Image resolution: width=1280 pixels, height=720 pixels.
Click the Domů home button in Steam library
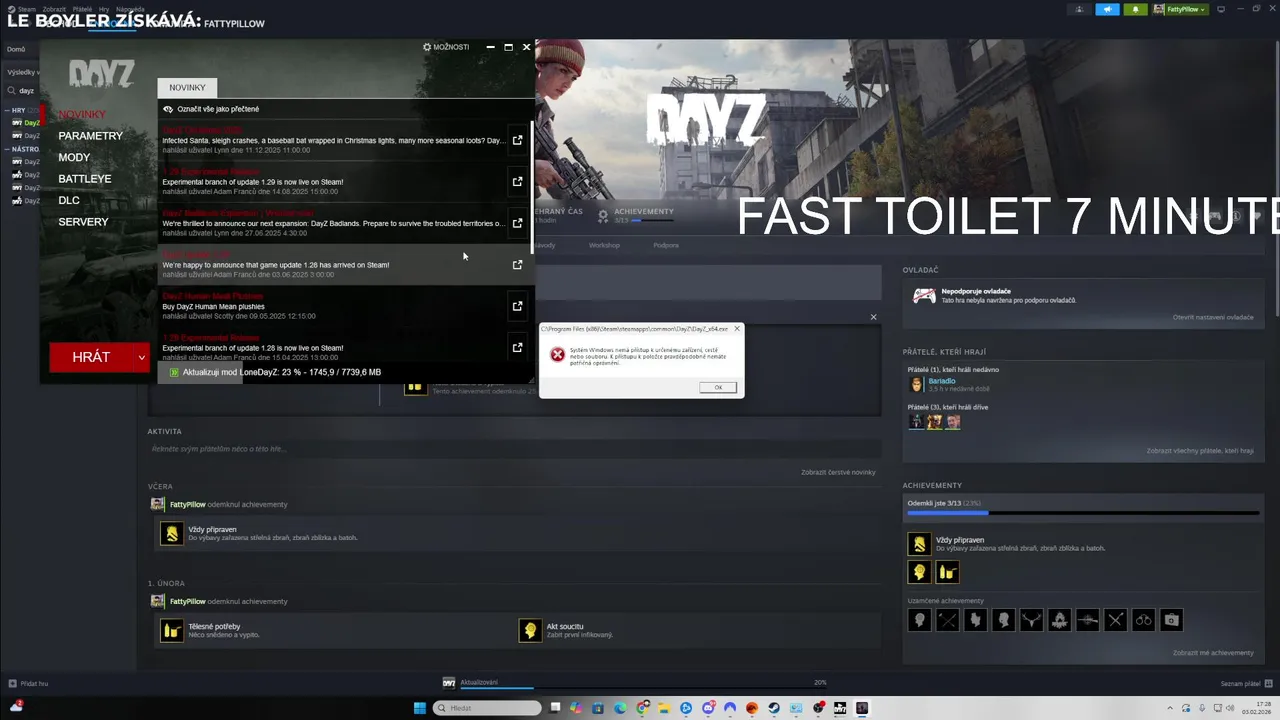point(16,49)
